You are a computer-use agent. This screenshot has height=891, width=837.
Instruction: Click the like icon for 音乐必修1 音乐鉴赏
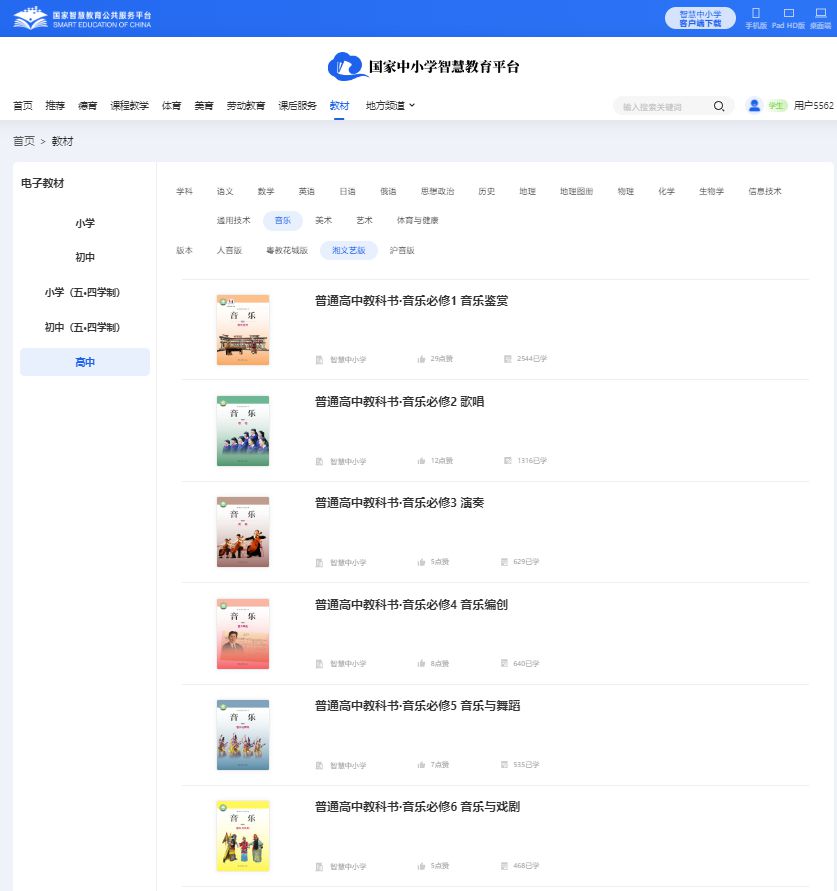coord(421,359)
